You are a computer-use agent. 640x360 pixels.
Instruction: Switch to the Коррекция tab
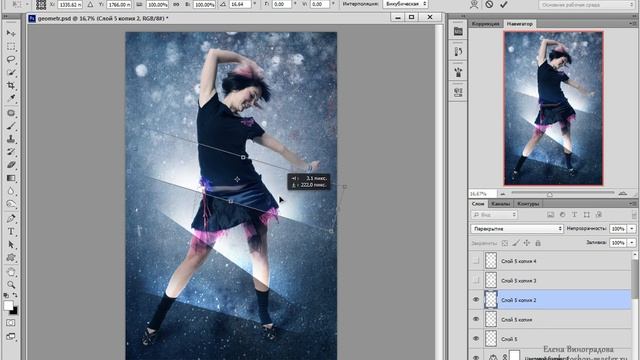[485, 24]
